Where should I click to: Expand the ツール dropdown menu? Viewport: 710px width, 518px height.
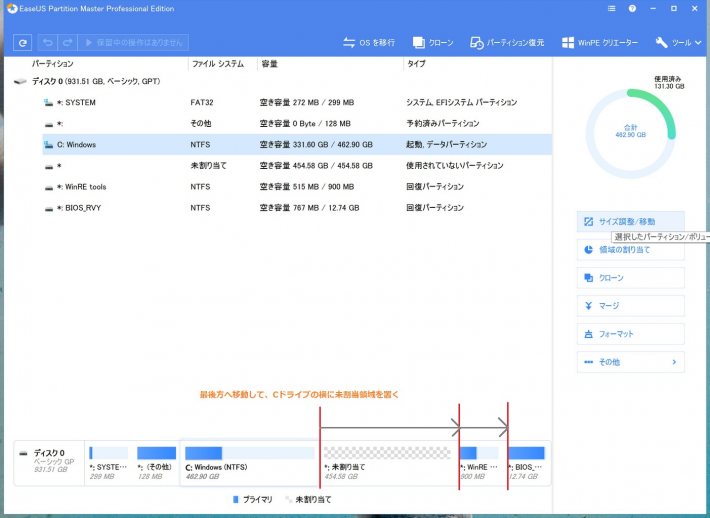pos(679,43)
